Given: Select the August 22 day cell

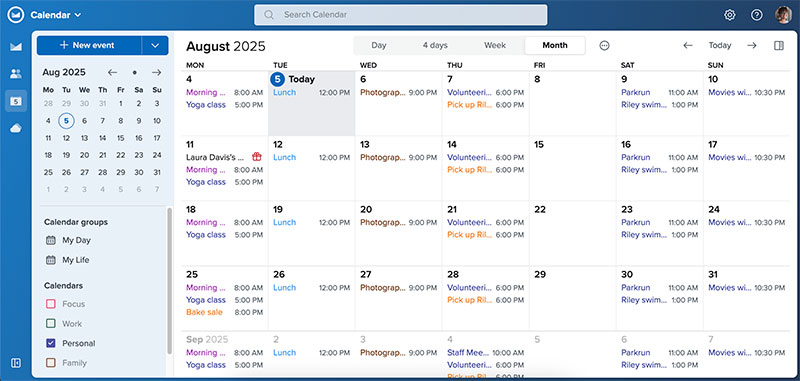Looking at the screenshot, I should [x=572, y=234].
